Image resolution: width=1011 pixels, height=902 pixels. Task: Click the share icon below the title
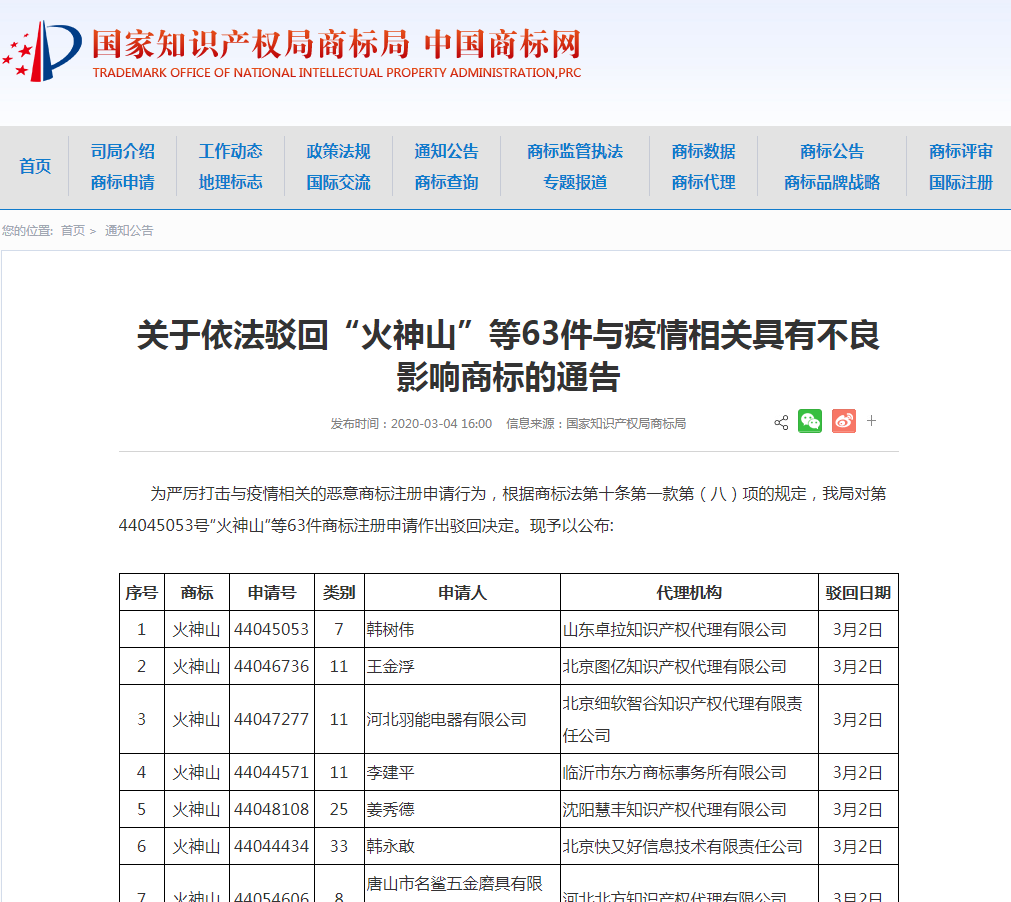(781, 423)
